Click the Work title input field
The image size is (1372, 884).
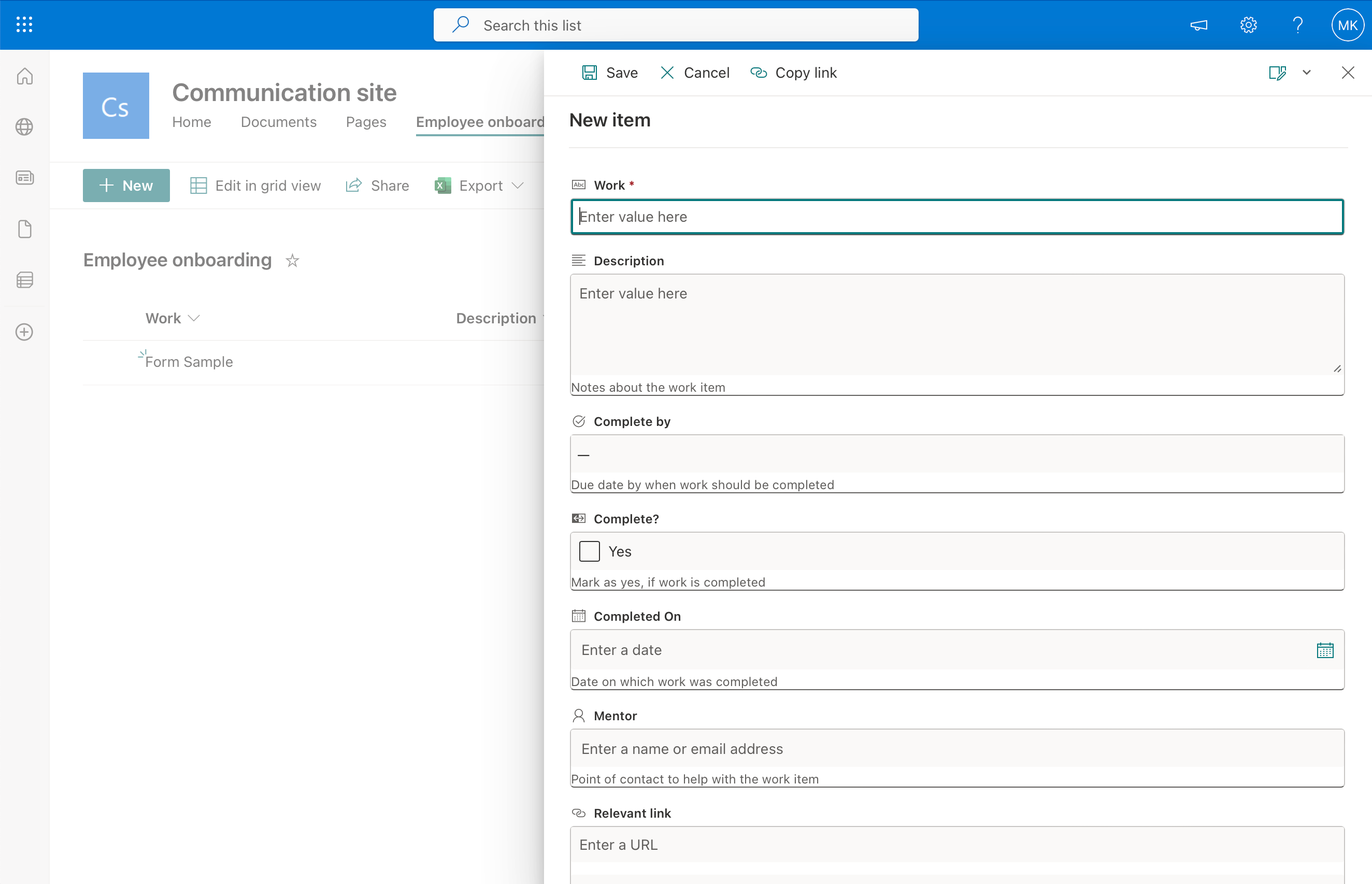click(x=957, y=216)
